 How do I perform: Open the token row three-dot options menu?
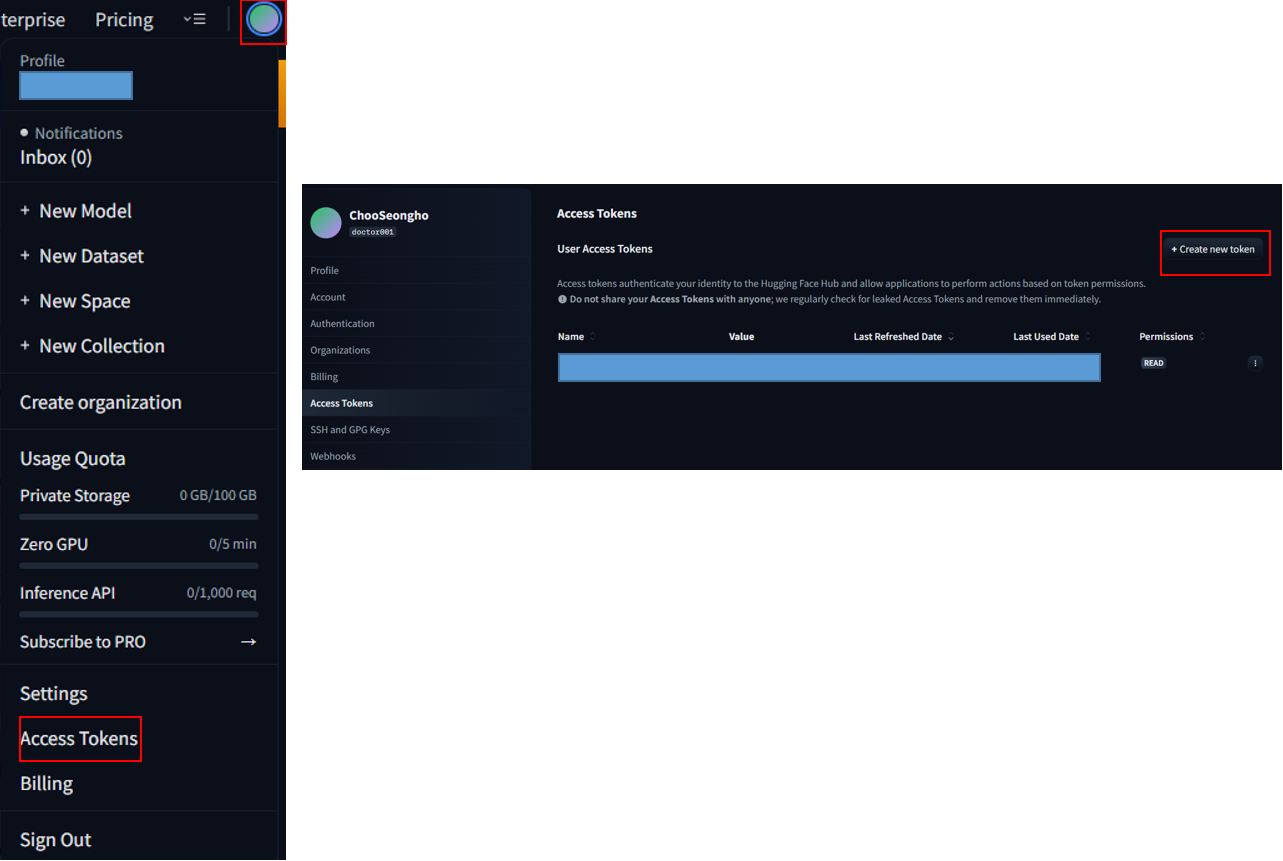click(x=1255, y=363)
